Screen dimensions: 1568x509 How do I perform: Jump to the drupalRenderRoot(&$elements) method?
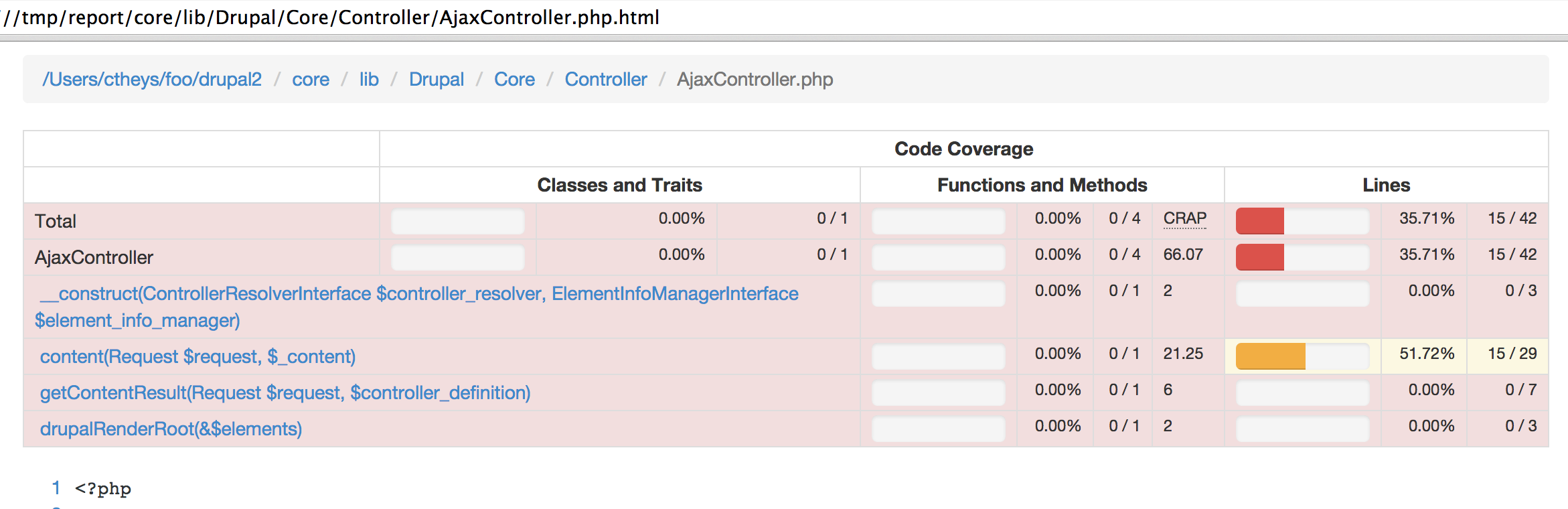coord(171,429)
